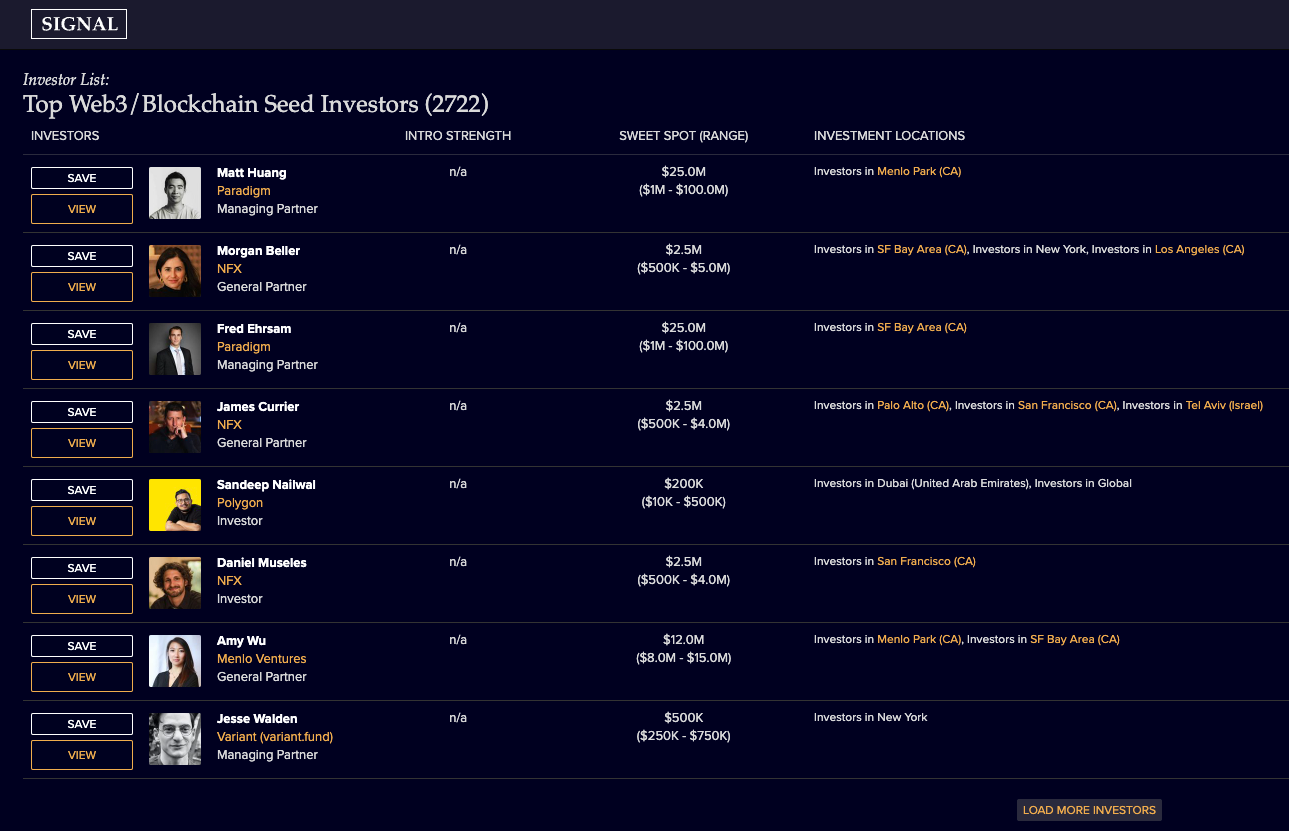Click the INTRO STRENGTH column header
Screen dimensions: 1289x831
coord(458,136)
